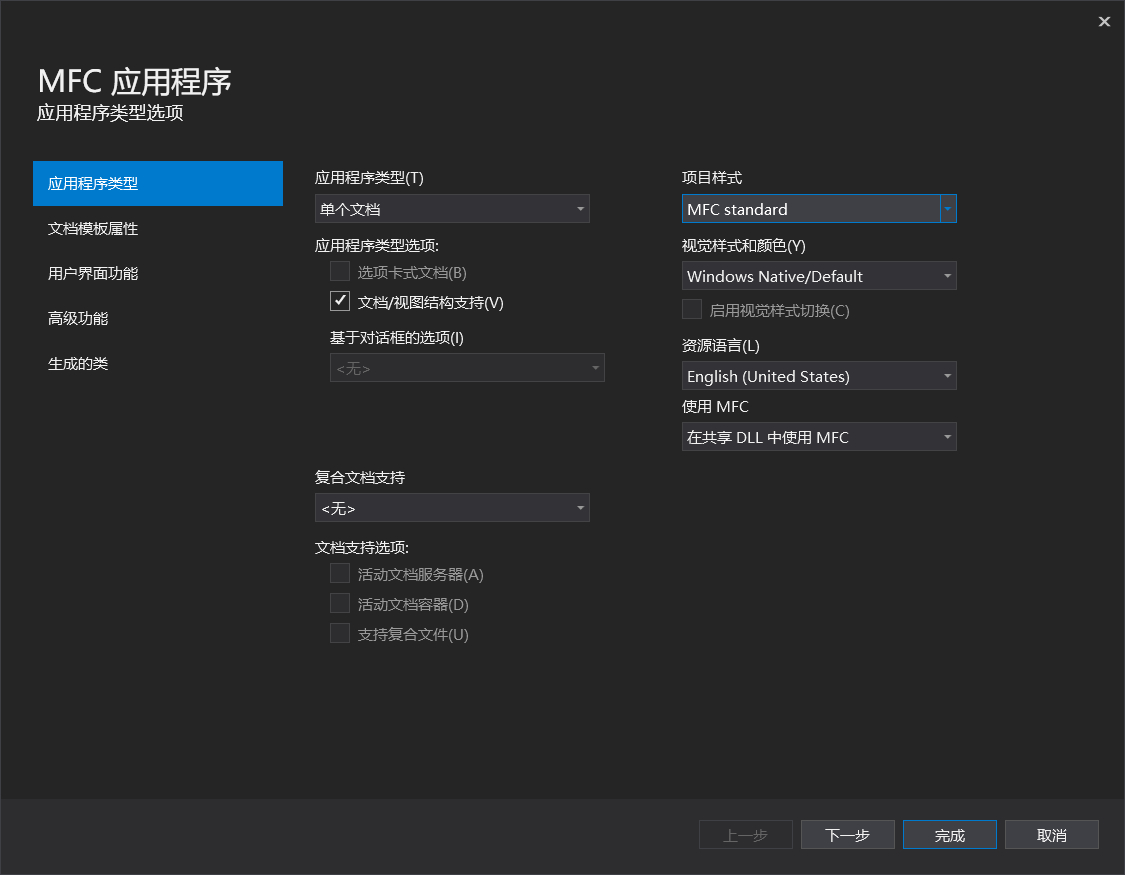Click the 取消 button
The height and width of the screenshot is (875, 1125).
(x=1052, y=834)
